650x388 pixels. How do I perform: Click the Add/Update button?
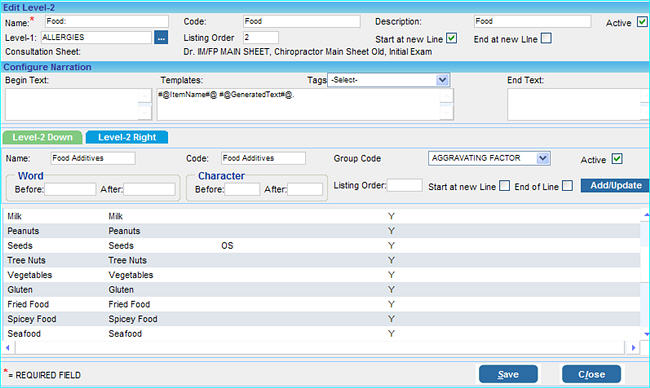[x=616, y=185]
